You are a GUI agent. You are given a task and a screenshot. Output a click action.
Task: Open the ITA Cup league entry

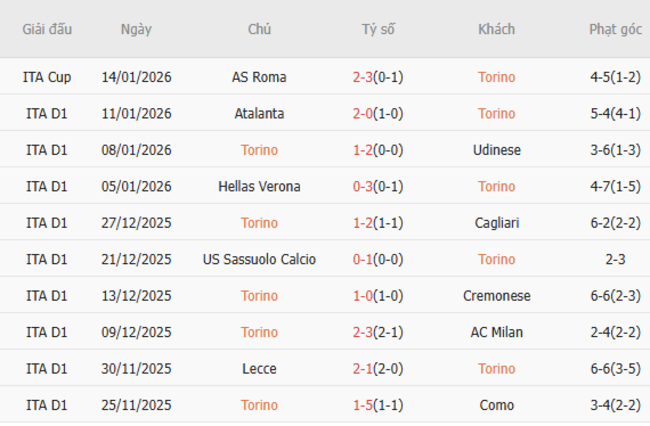(47, 77)
